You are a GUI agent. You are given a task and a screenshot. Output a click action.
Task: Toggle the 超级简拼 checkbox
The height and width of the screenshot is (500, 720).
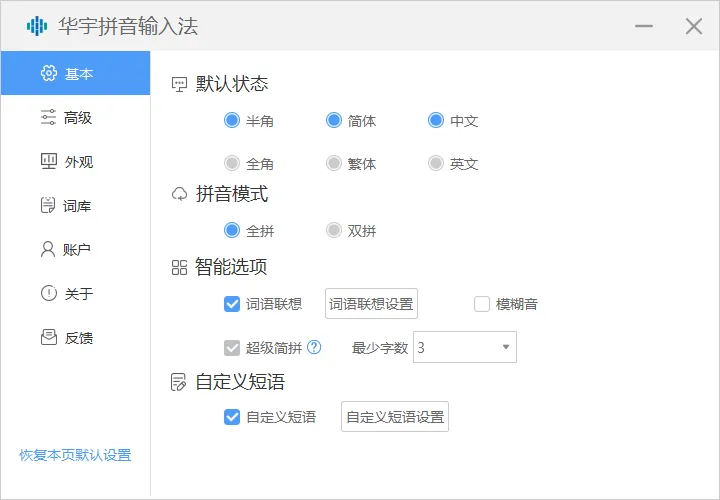[232, 348]
